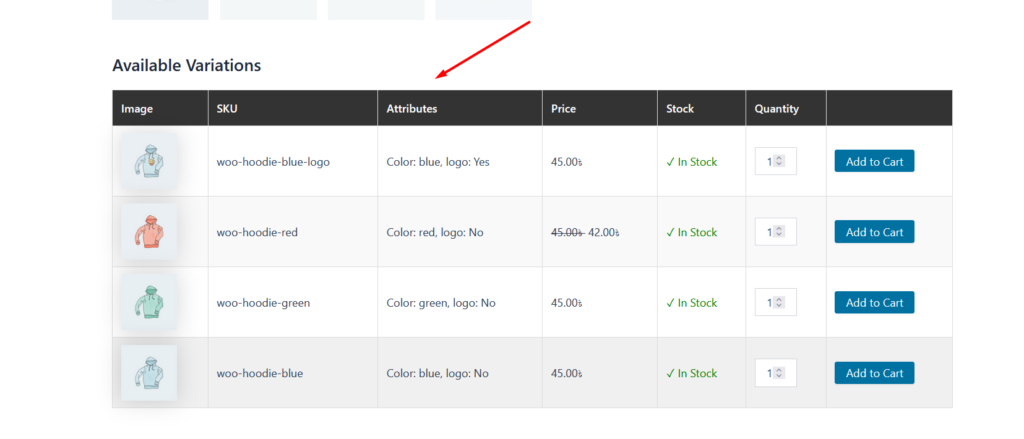Click the Quantity column header
The image size is (1024, 439).
[776, 108]
